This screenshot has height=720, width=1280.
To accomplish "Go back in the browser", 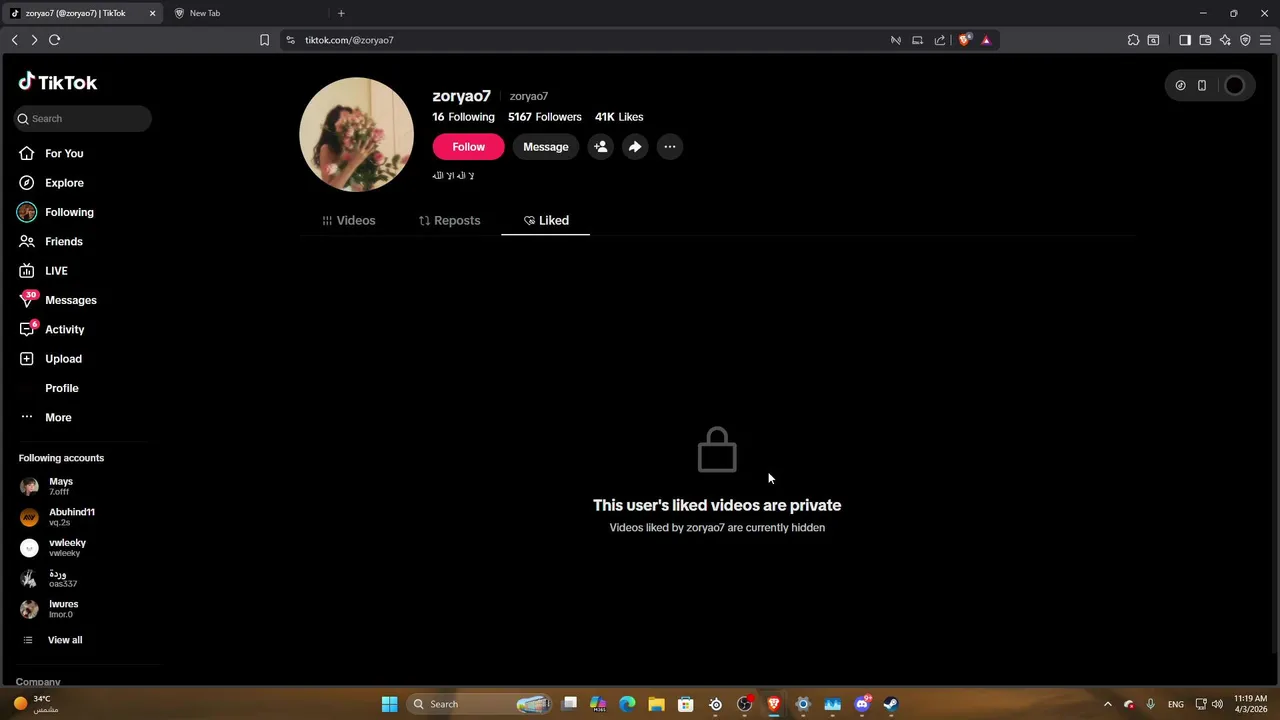I will 14,40.
